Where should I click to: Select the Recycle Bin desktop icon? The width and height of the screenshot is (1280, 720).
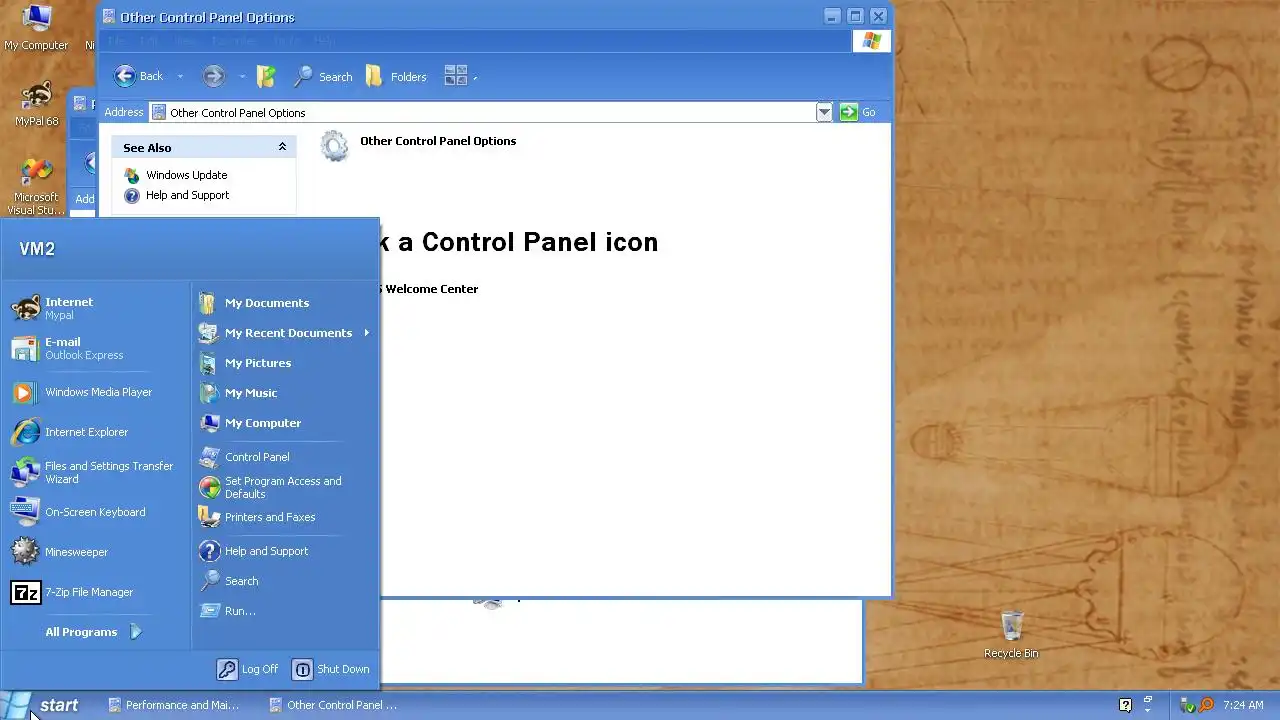pyautogui.click(x=1011, y=635)
